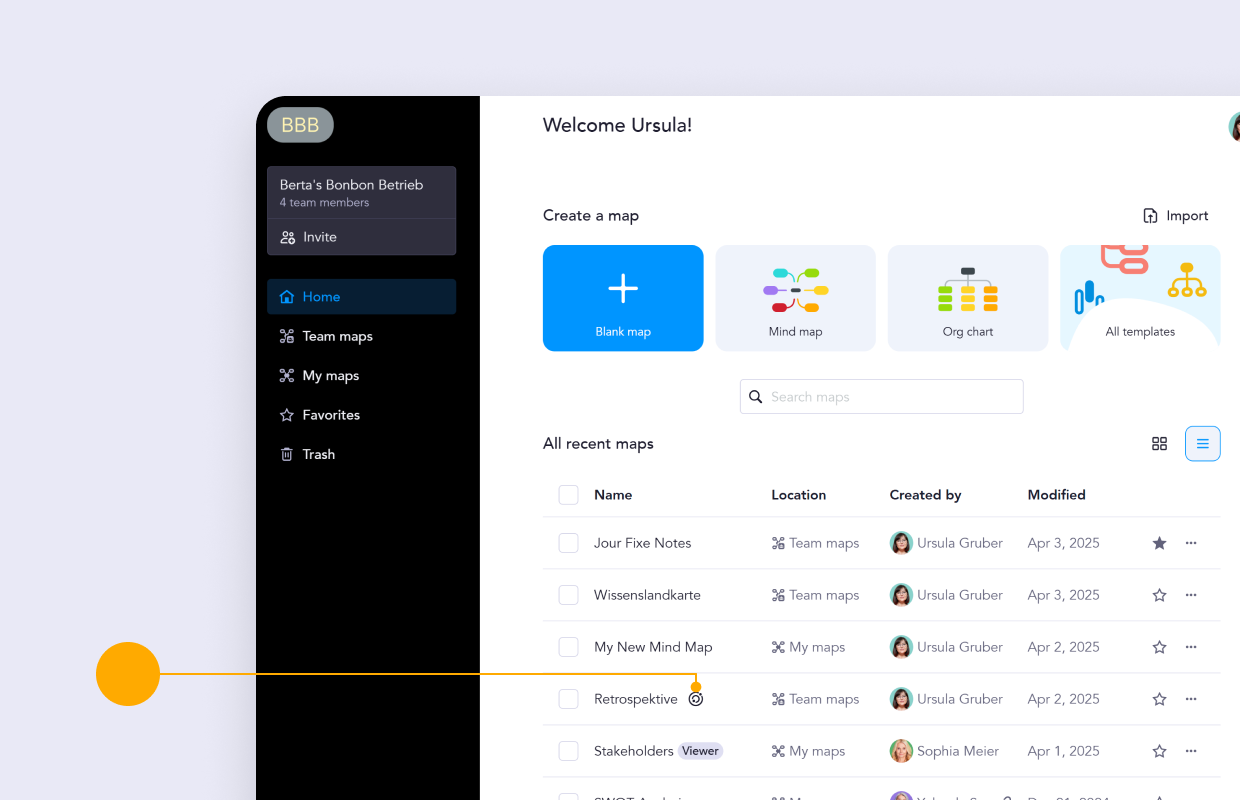
Task: Star My New Mind Map as favorite
Action: click(x=1160, y=647)
